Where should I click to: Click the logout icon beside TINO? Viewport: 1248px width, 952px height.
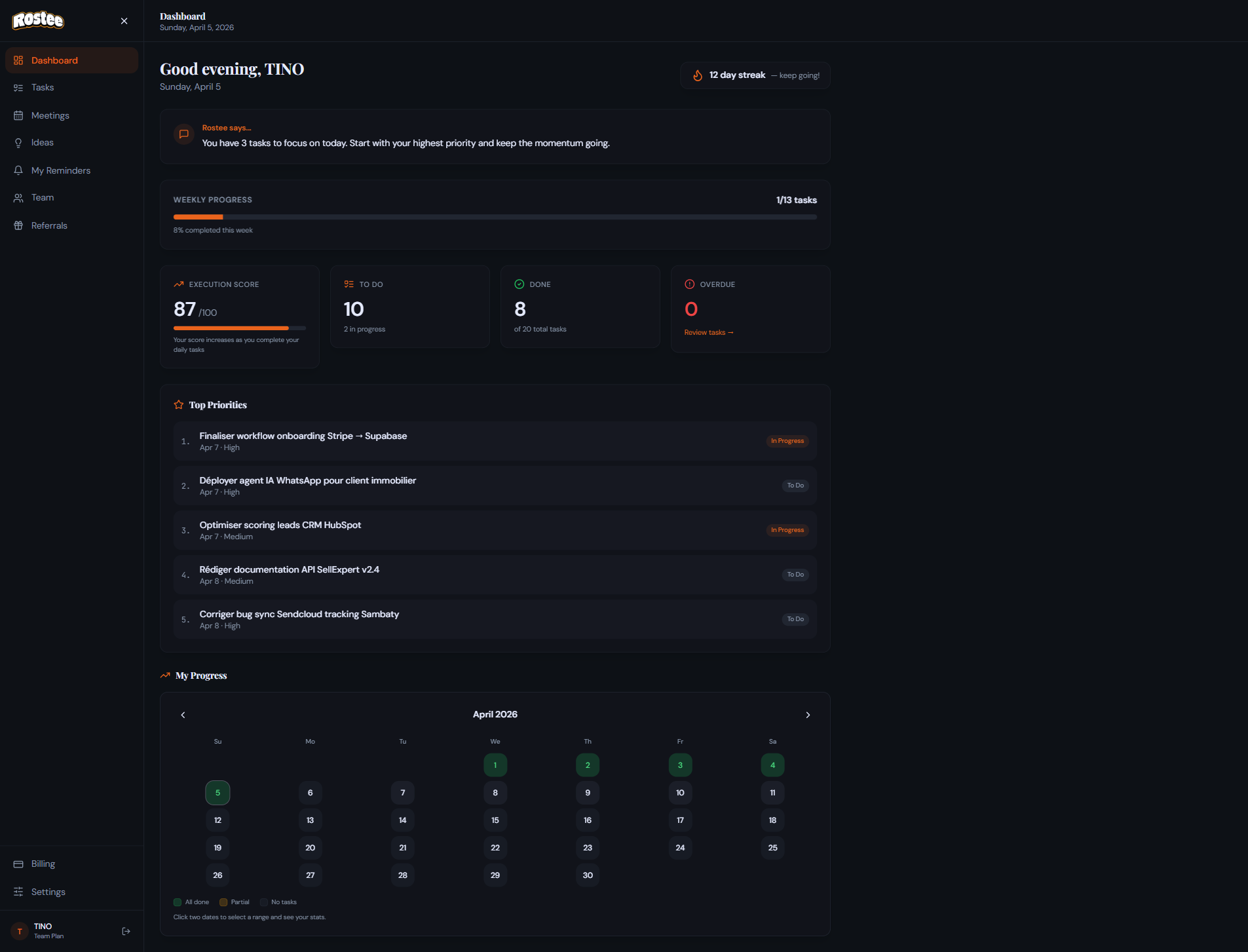(x=126, y=931)
